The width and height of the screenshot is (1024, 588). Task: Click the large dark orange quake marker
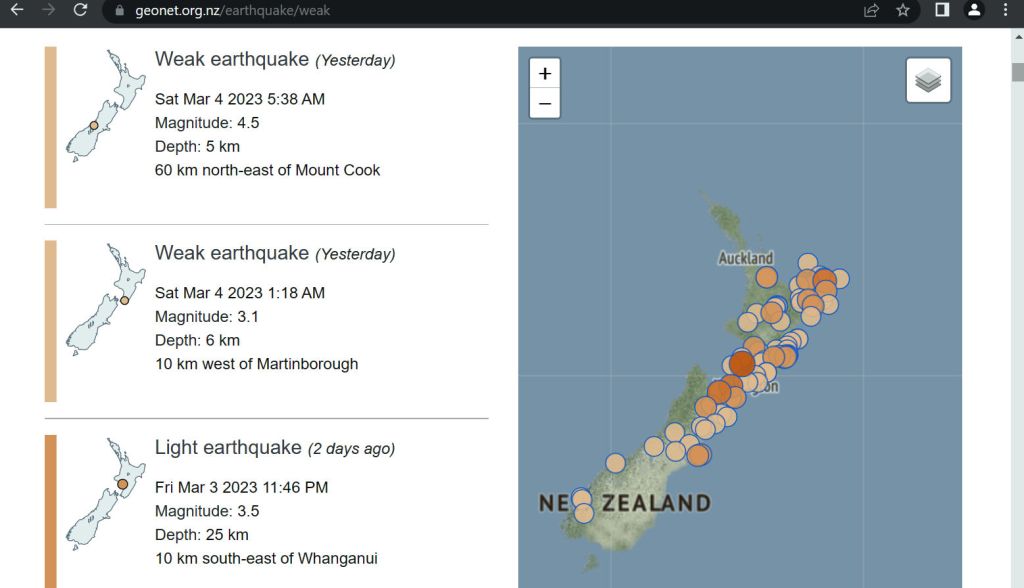742,363
